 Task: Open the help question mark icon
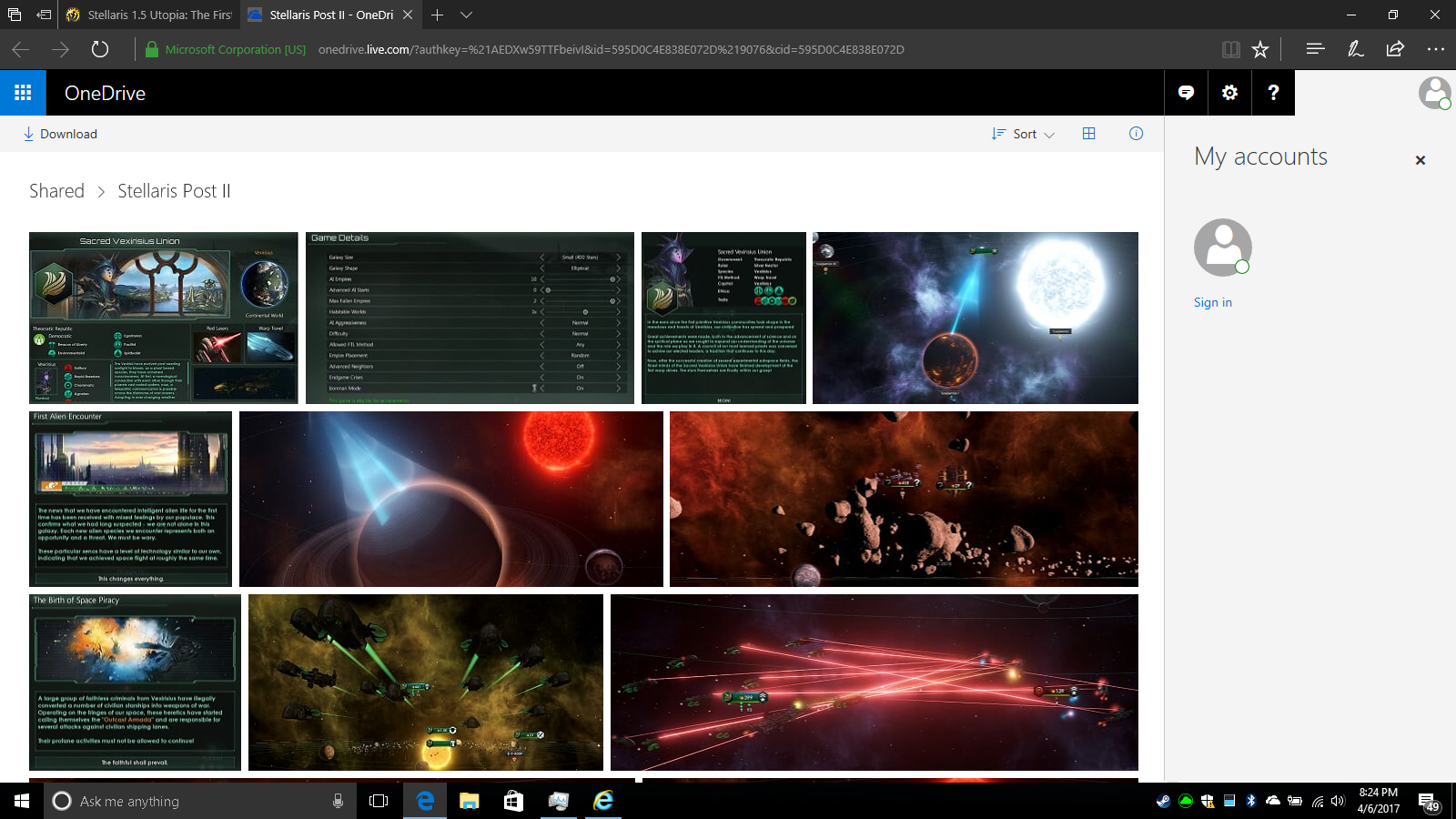(x=1273, y=93)
